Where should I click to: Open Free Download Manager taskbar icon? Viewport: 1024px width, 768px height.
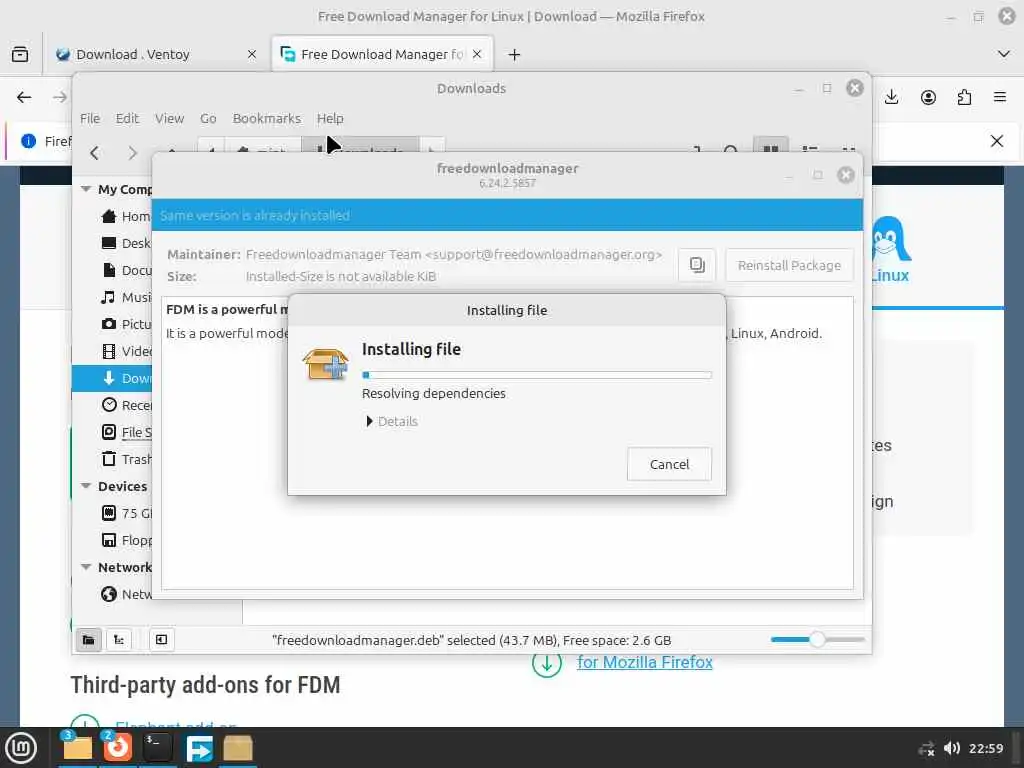point(199,748)
